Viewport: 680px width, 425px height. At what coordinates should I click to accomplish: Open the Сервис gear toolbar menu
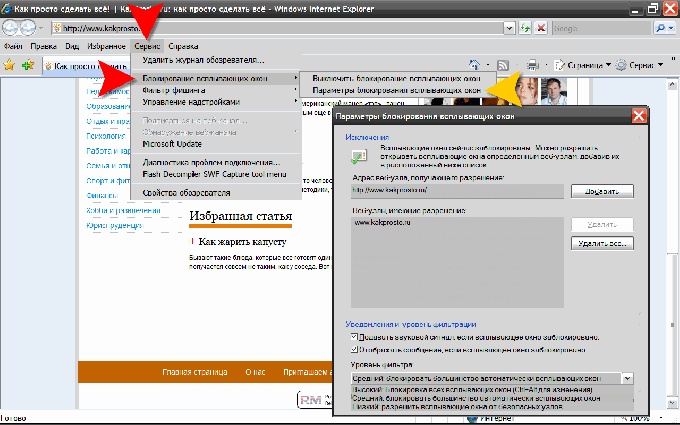coord(640,65)
